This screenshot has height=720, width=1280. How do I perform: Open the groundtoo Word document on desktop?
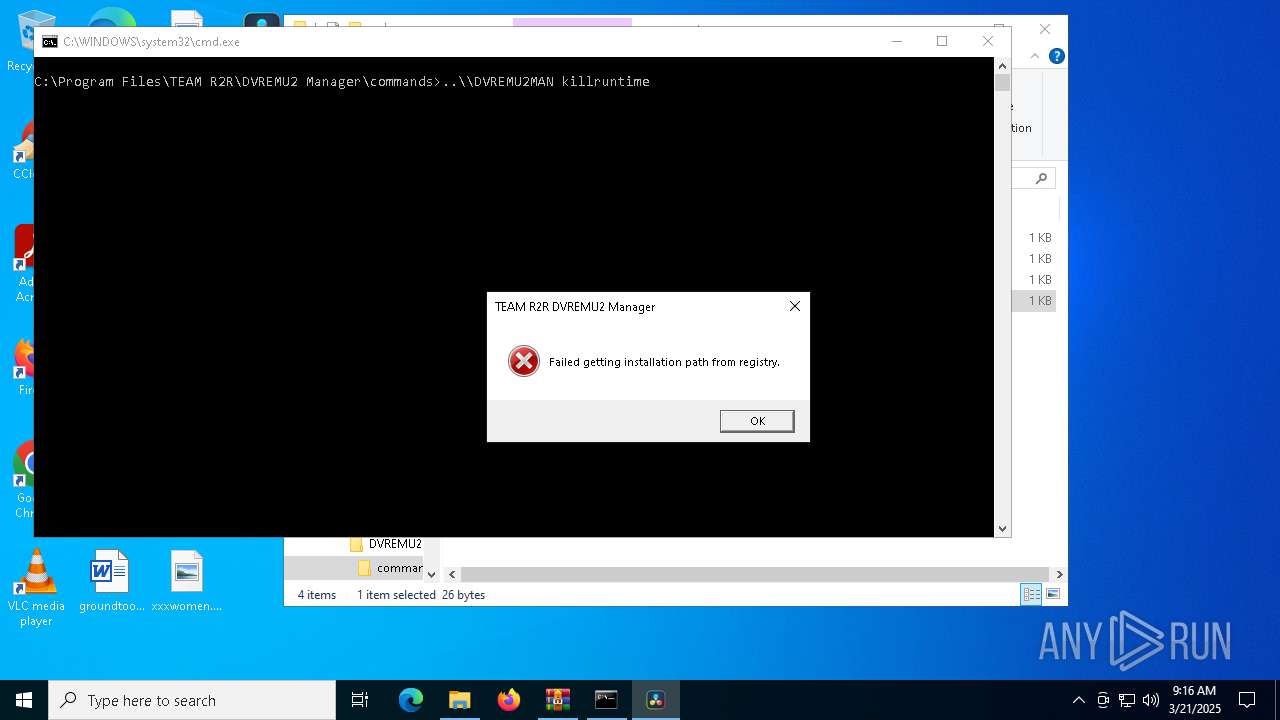(111, 581)
